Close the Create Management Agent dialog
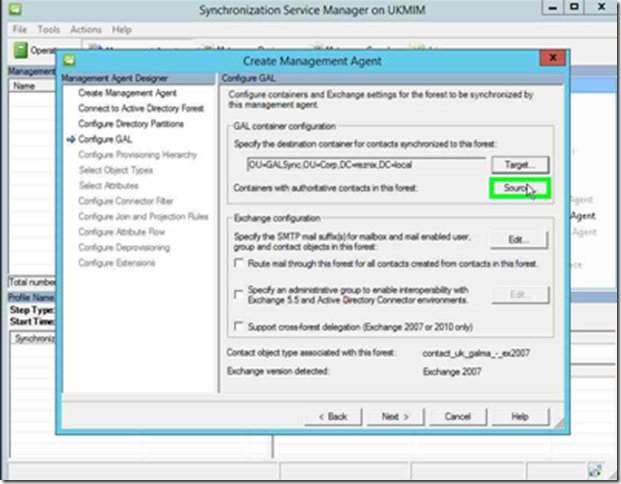 pos(553,58)
